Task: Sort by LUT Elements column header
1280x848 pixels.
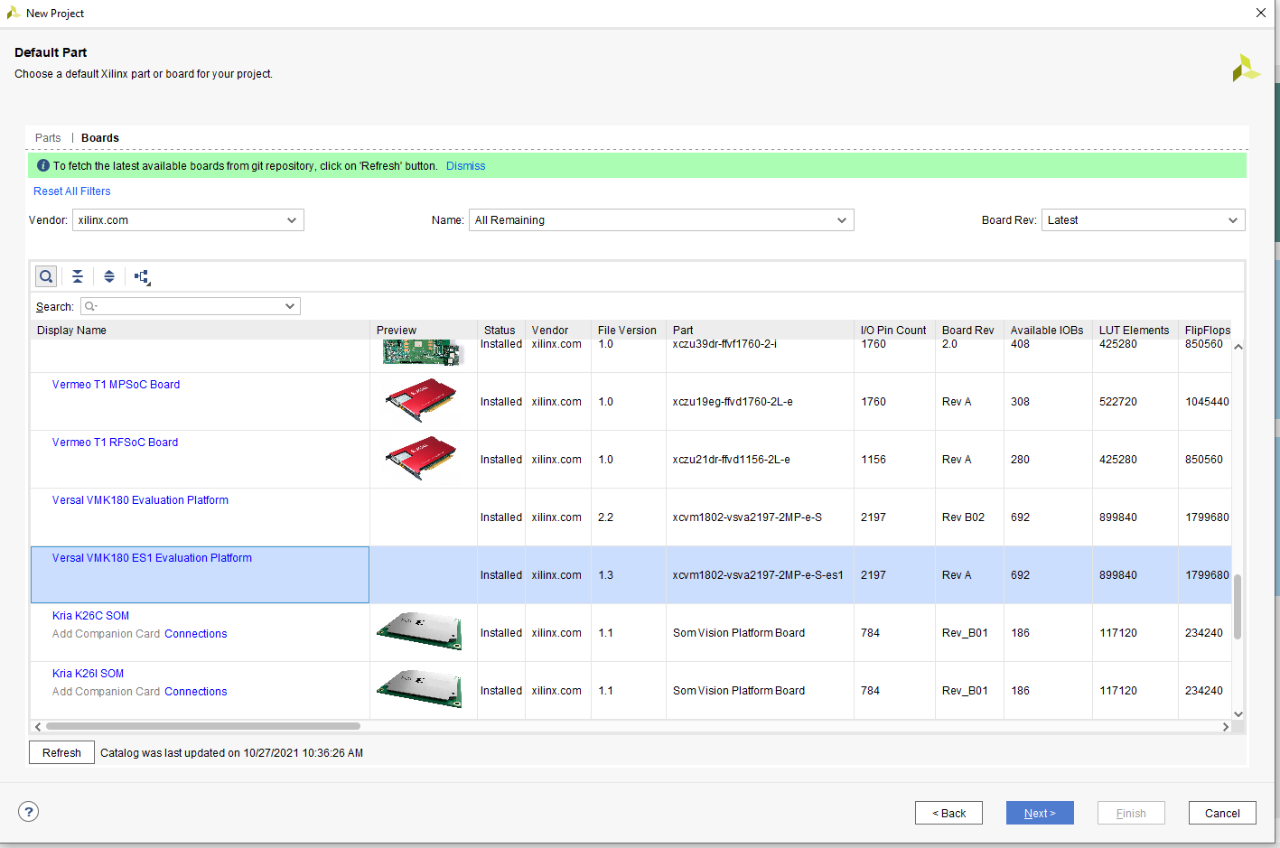Action: (1134, 330)
